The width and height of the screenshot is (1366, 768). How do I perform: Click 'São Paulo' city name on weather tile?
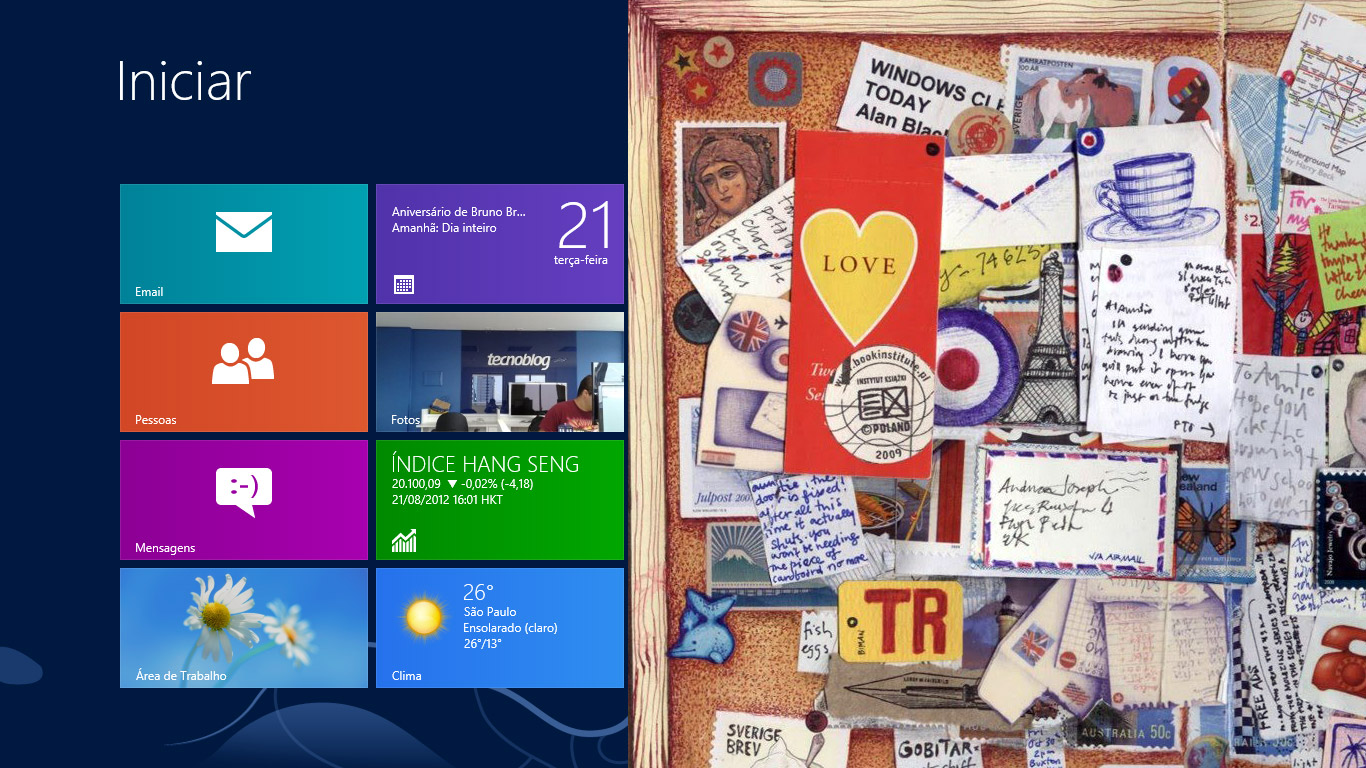490,612
